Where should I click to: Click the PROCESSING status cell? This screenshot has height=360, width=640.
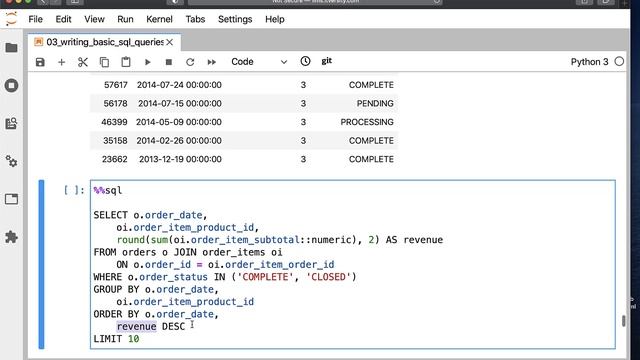pos(367,122)
